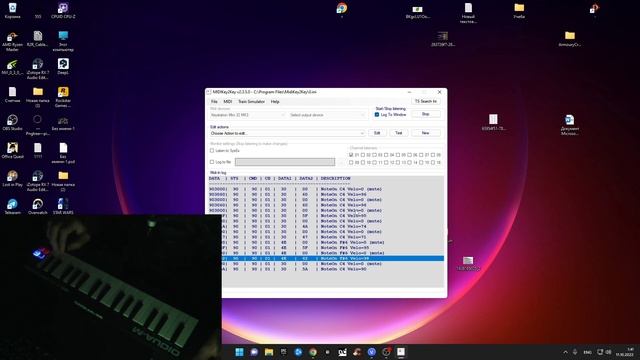
Task: Open the Lost in Play desktop icon
Action: pos(12,178)
